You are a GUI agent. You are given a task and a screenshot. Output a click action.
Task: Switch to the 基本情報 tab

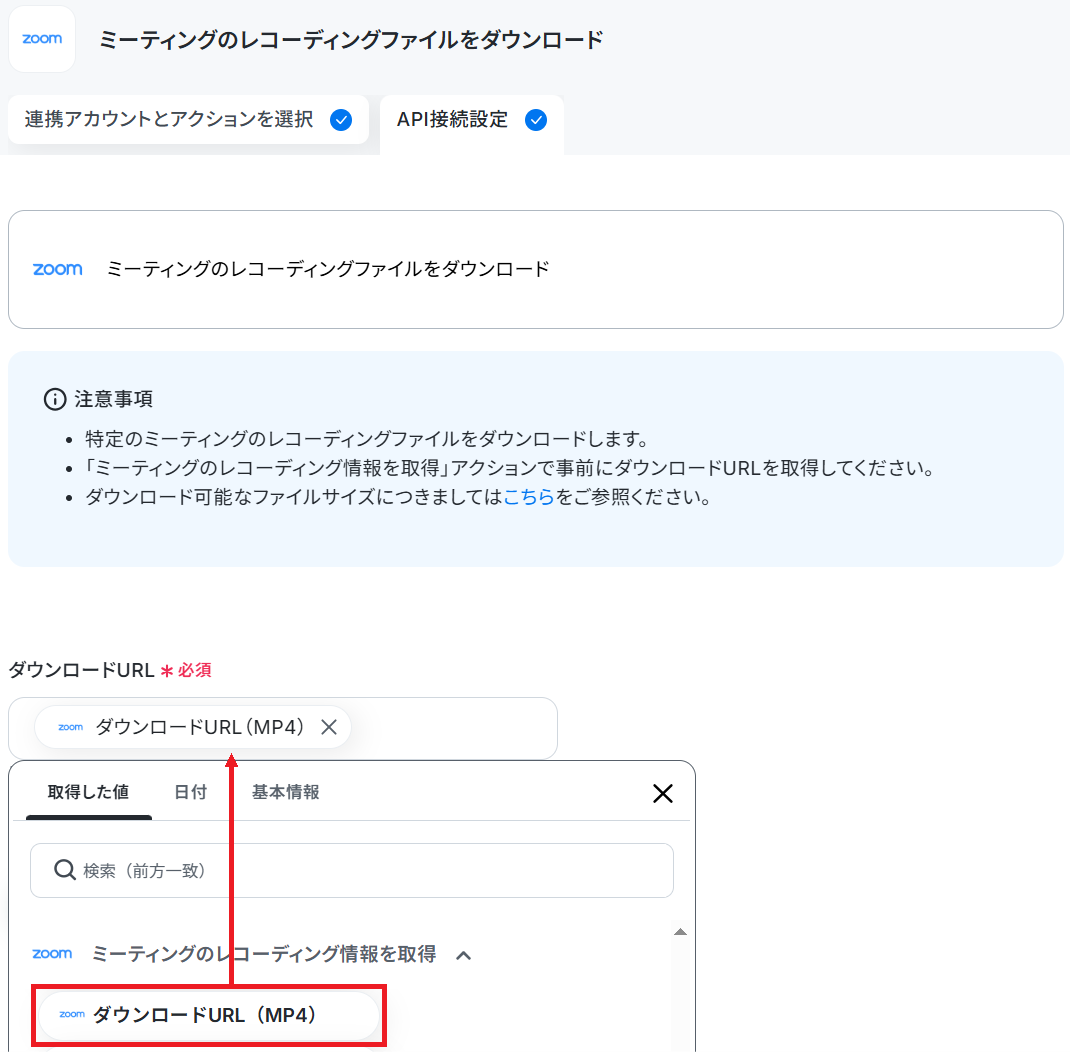(x=286, y=792)
